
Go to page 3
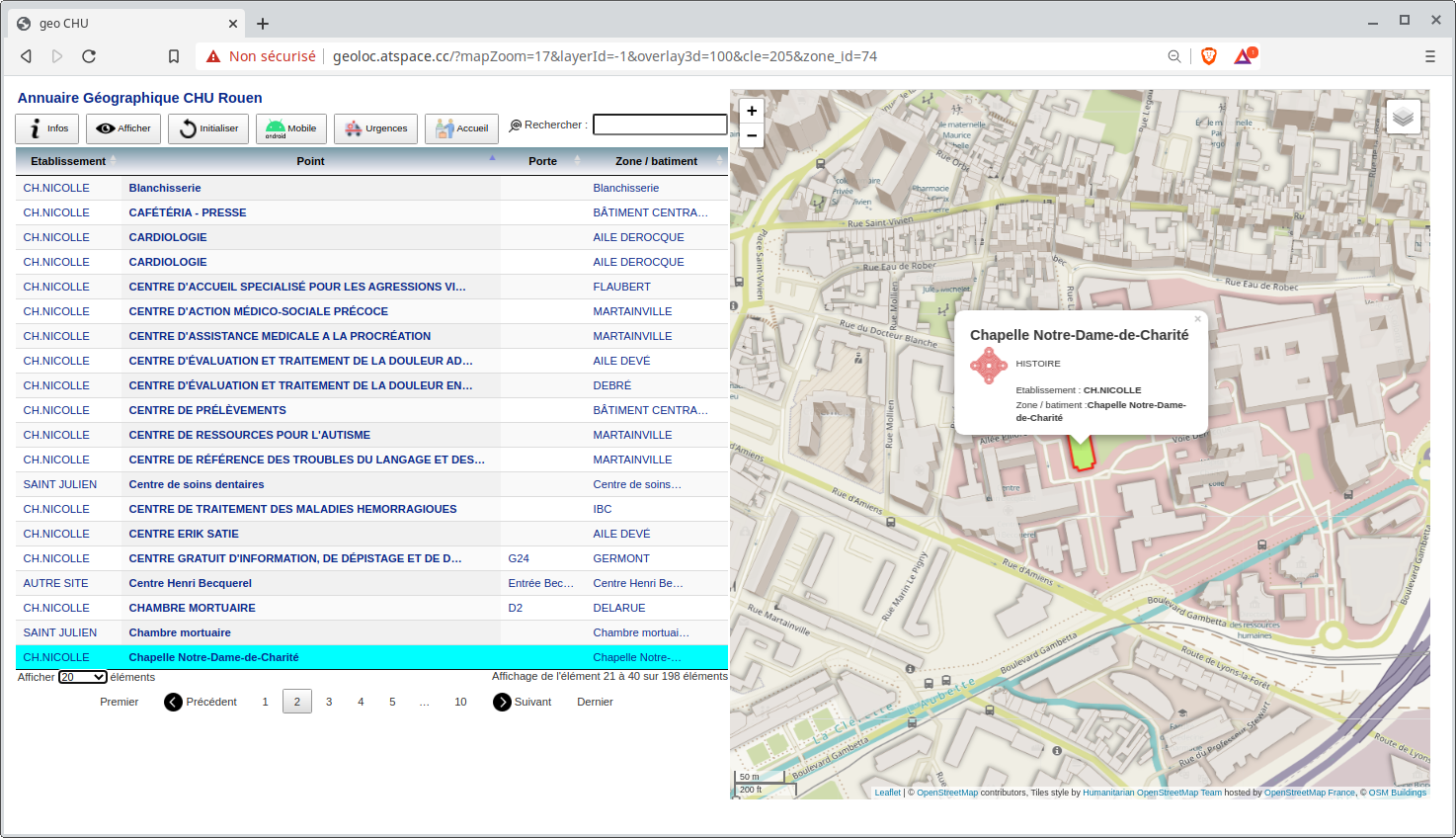pos(329,702)
